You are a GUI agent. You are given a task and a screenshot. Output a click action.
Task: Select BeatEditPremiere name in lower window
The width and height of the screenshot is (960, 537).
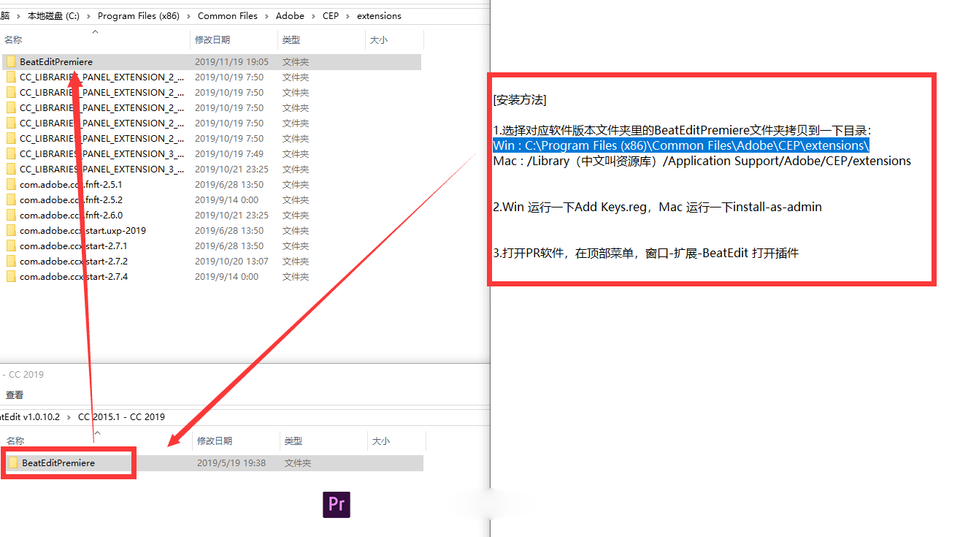(58, 463)
